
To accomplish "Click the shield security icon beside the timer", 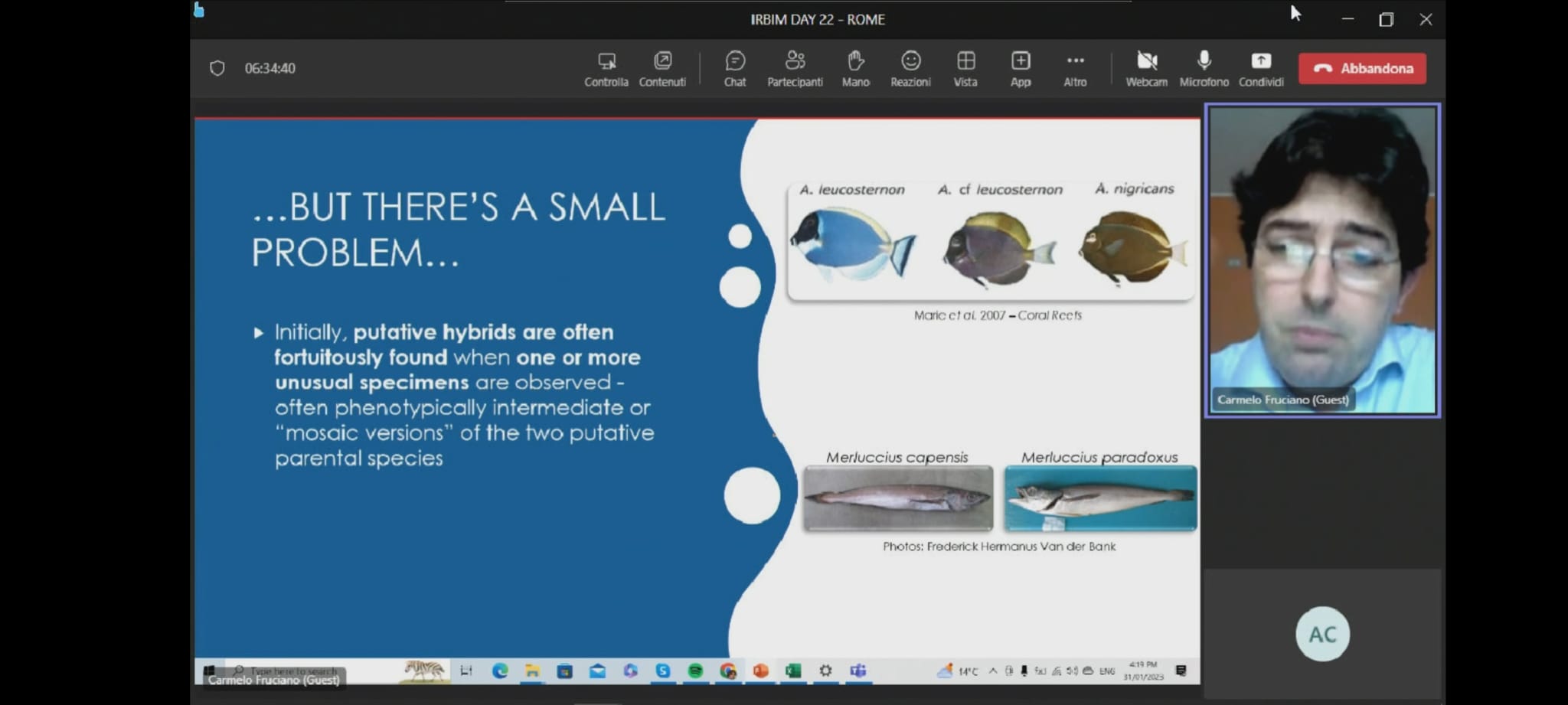I will pos(217,68).
